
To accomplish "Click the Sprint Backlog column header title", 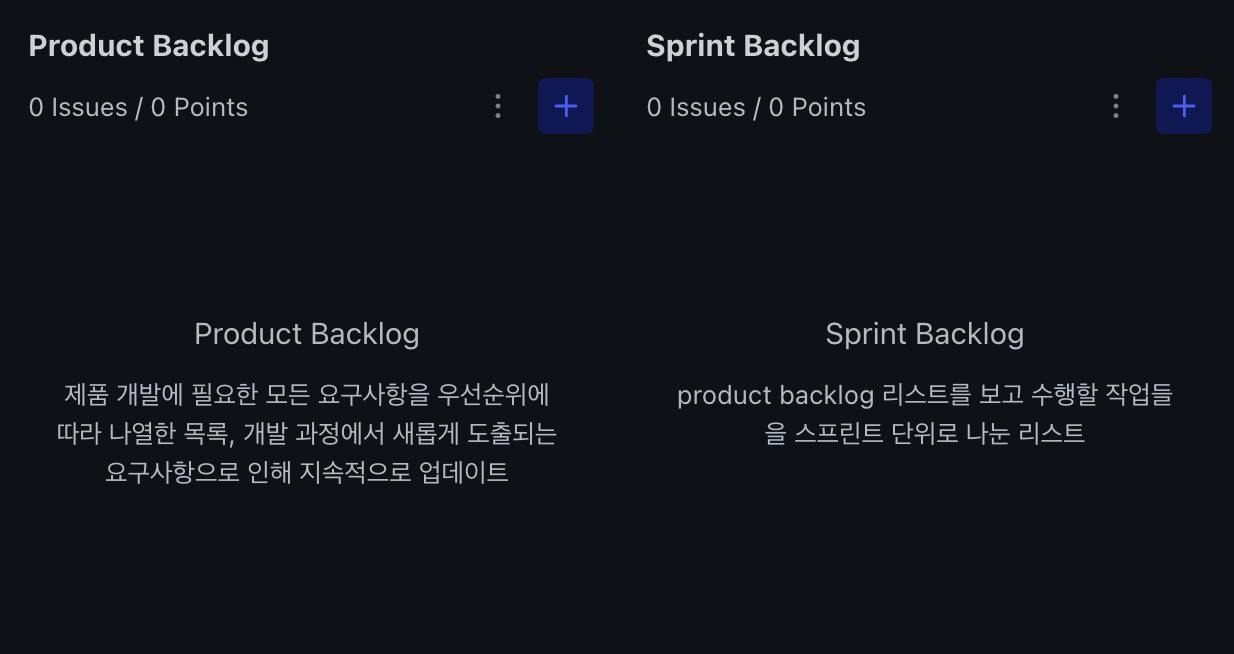I will point(754,45).
